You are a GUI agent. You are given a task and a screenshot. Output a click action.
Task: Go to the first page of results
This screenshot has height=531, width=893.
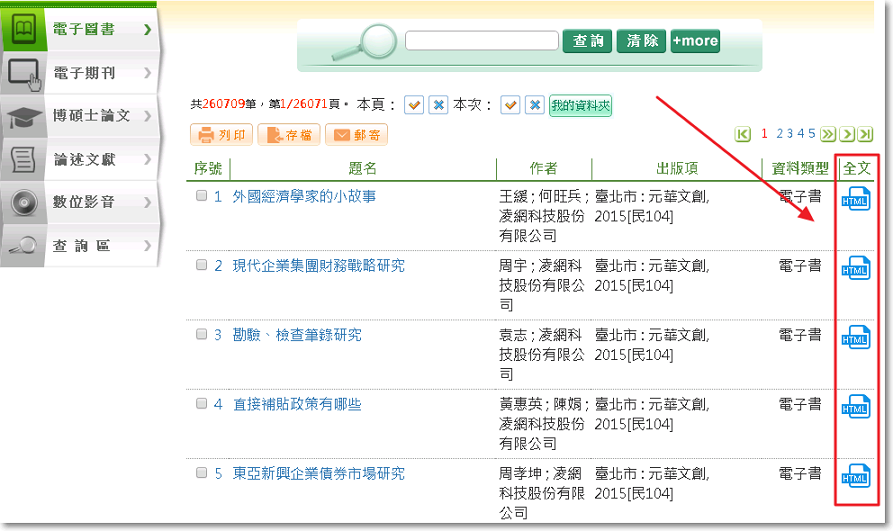coord(743,134)
